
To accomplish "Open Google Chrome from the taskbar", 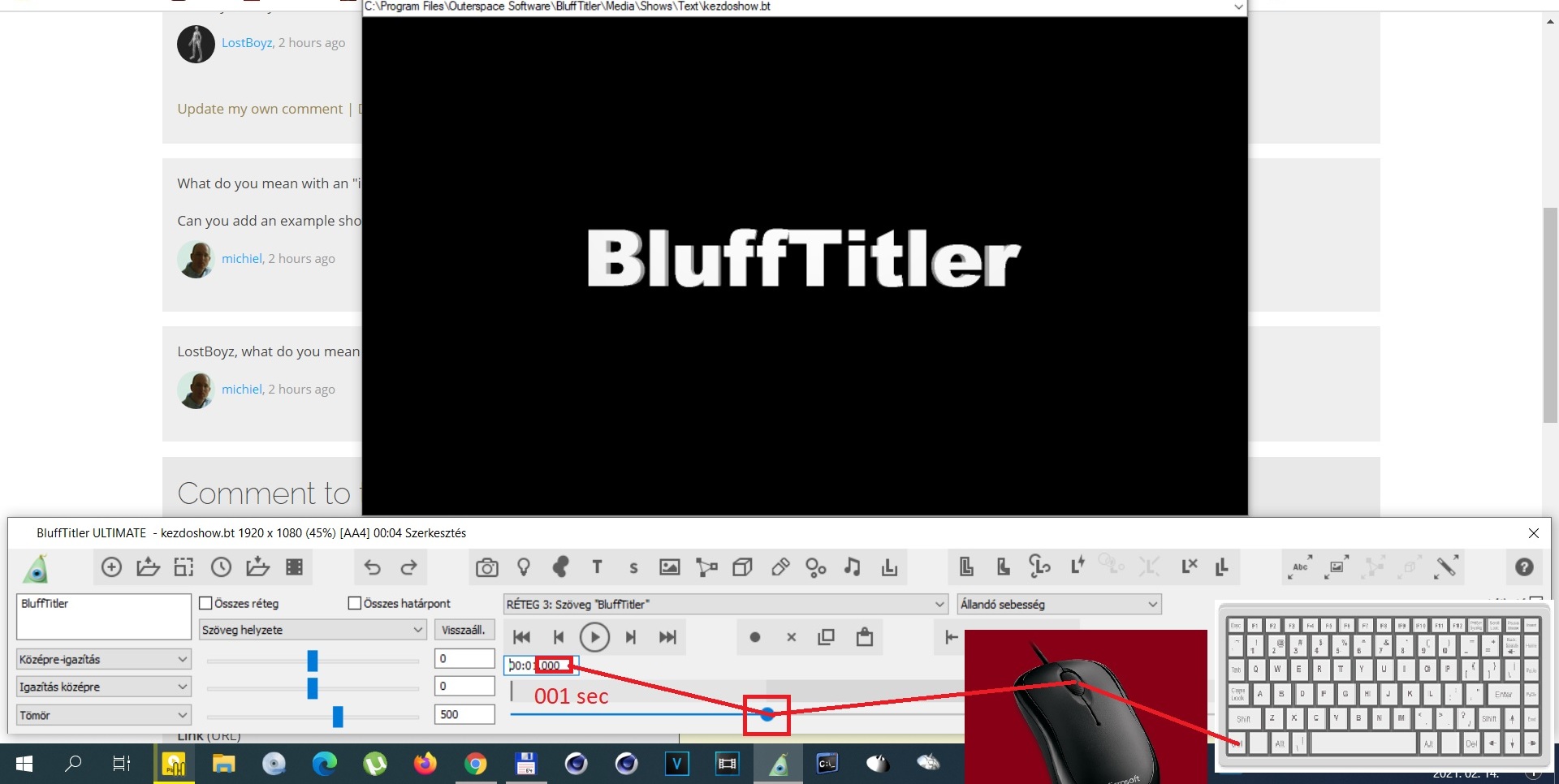I will tap(476, 764).
